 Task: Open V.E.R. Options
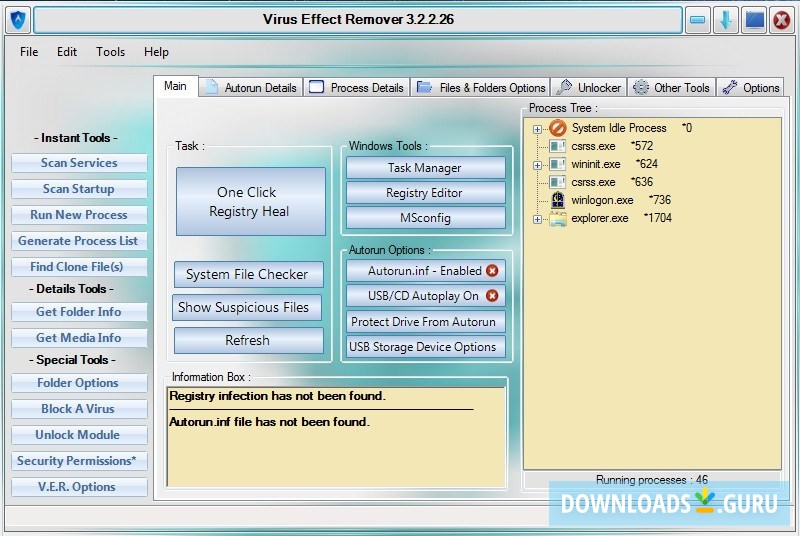click(x=79, y=488)
